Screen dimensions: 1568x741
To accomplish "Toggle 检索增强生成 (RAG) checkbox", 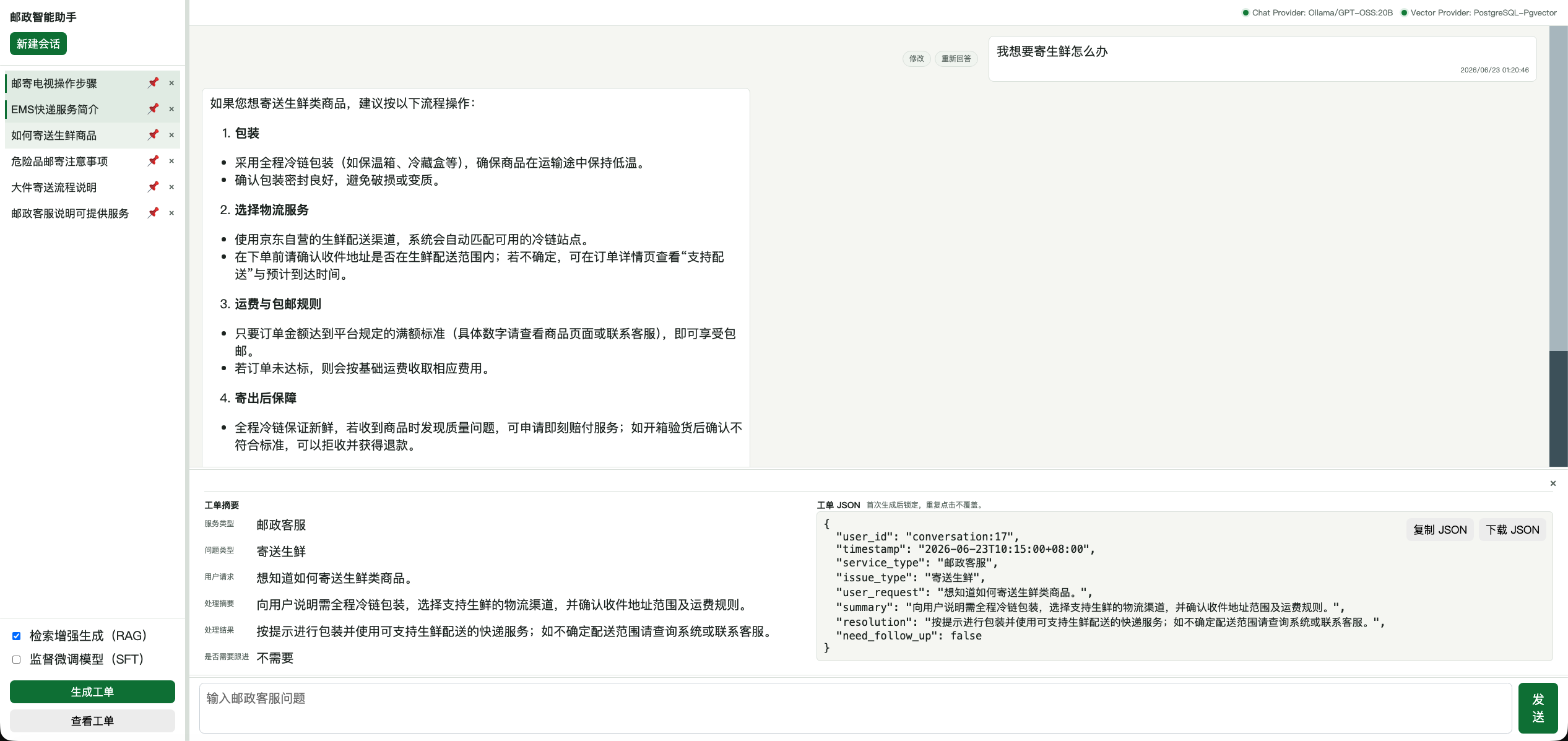I will [x=17, y=636].
